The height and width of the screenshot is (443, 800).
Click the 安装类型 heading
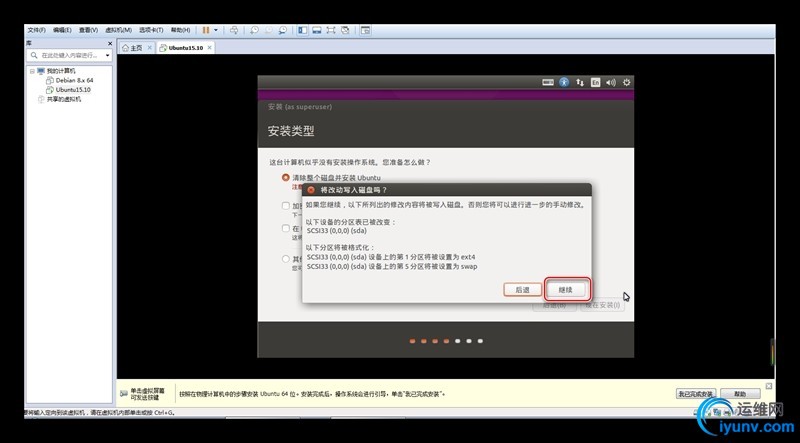click(291, 131)
